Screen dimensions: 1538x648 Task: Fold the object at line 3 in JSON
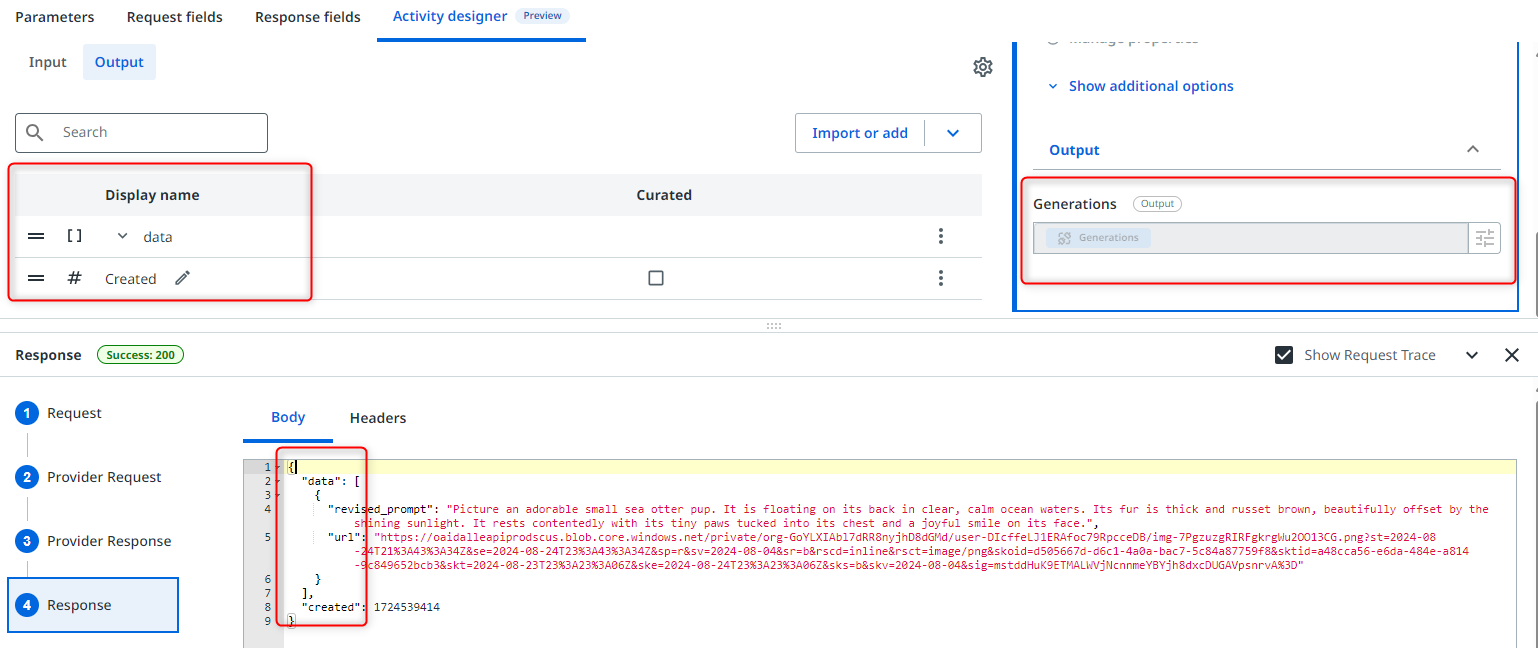tap(278, 495)
